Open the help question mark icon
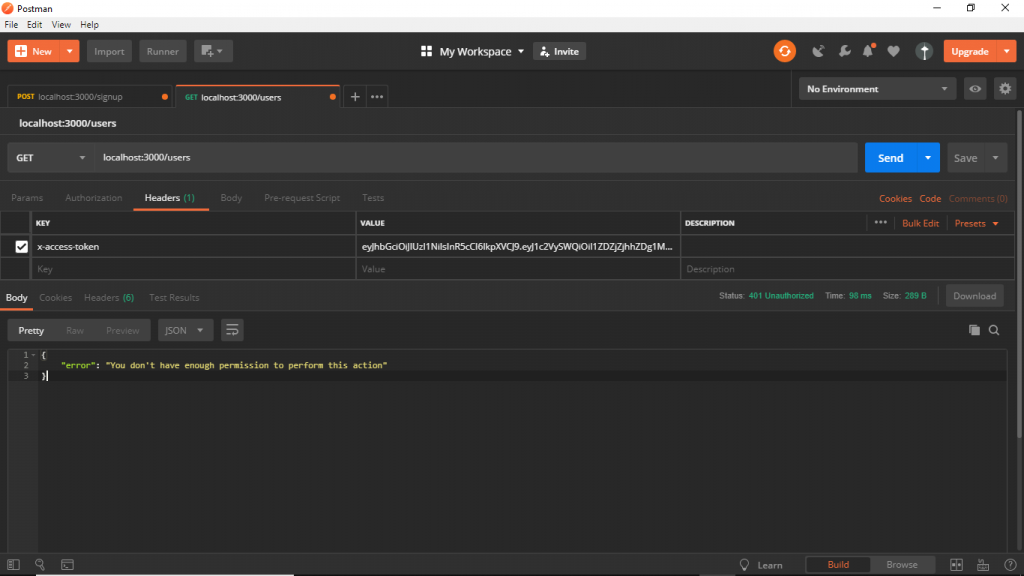 click(1010, 565)
